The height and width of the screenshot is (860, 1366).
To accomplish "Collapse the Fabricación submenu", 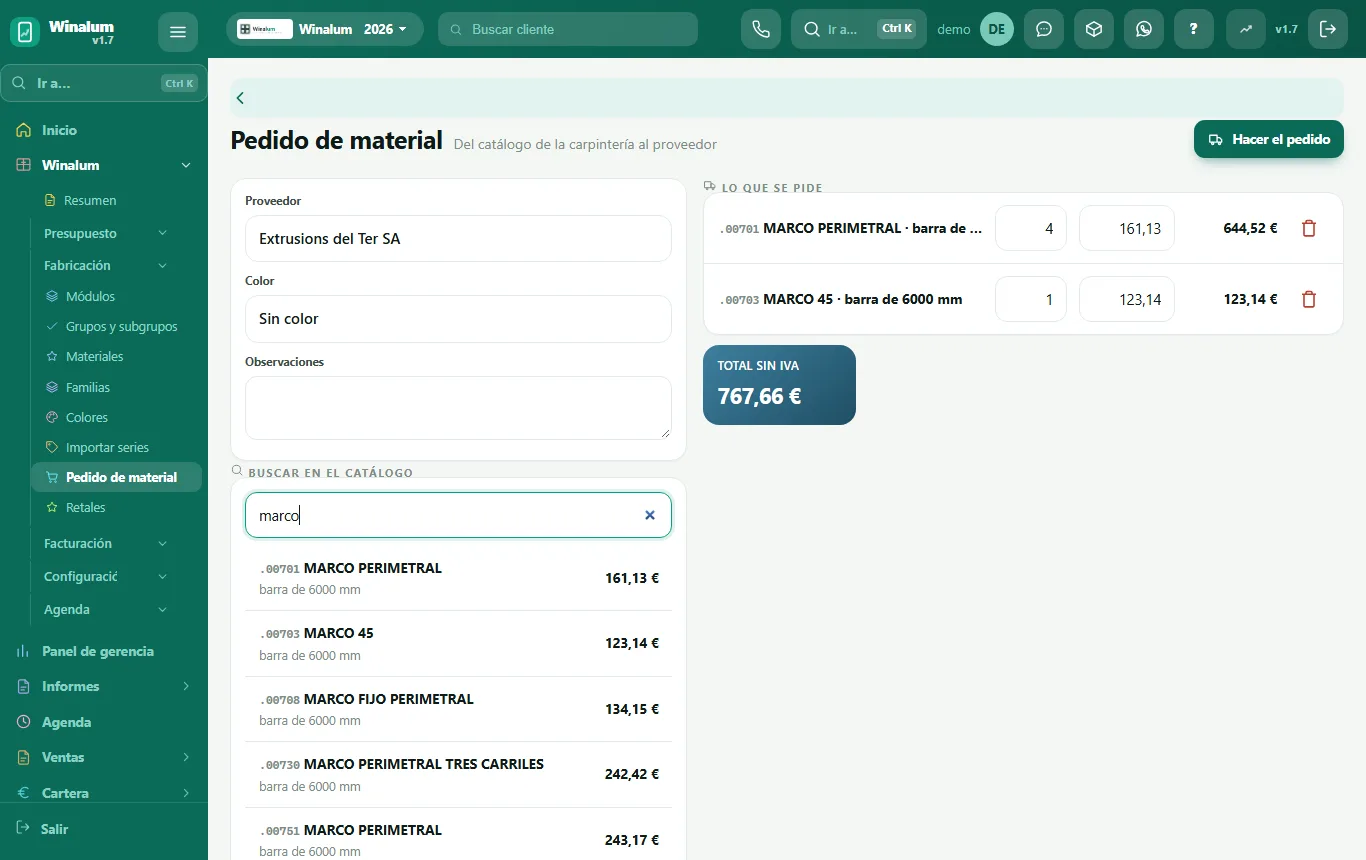I will point(163,265).
